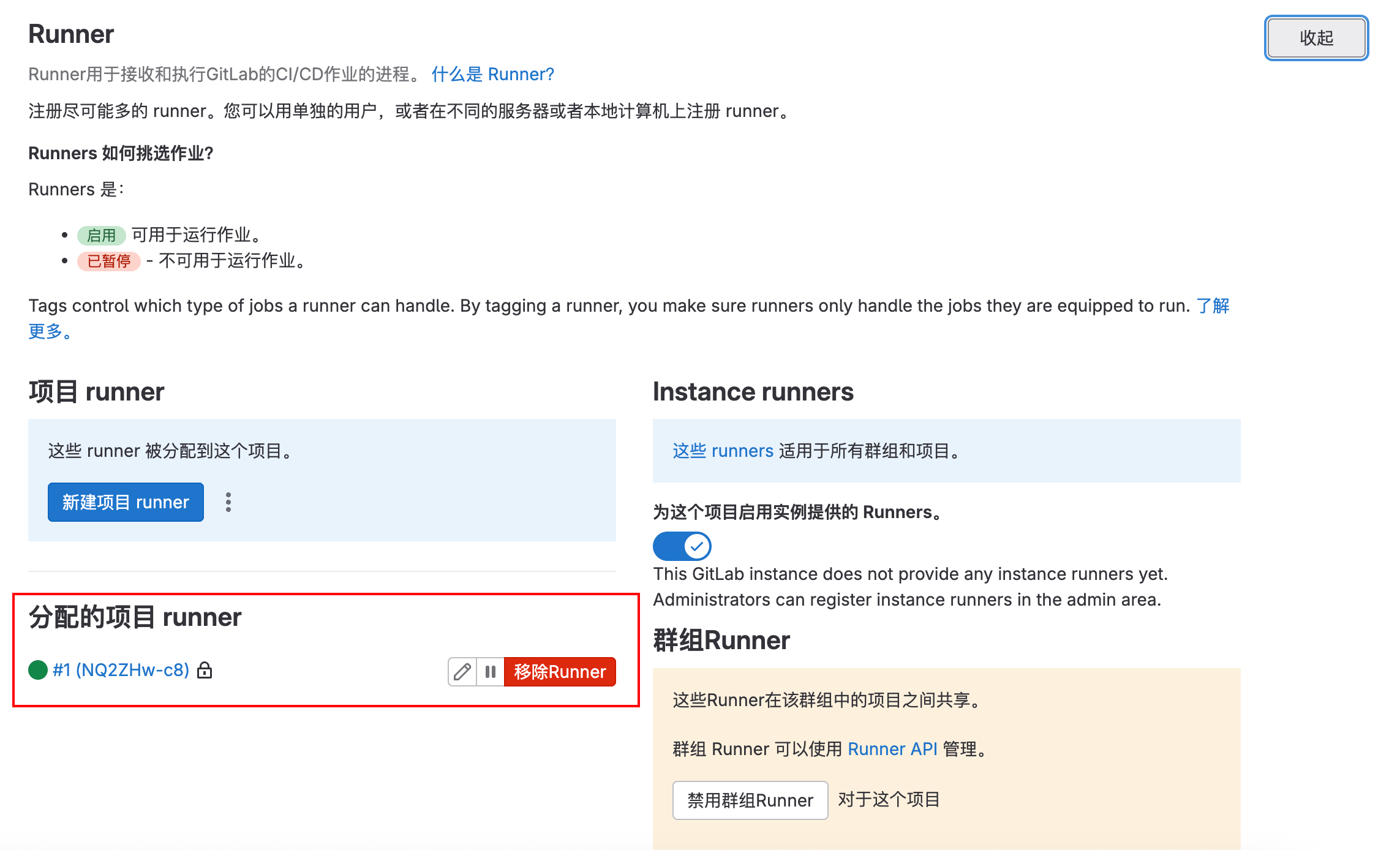Open the 了解更多 tags link

1213,306
